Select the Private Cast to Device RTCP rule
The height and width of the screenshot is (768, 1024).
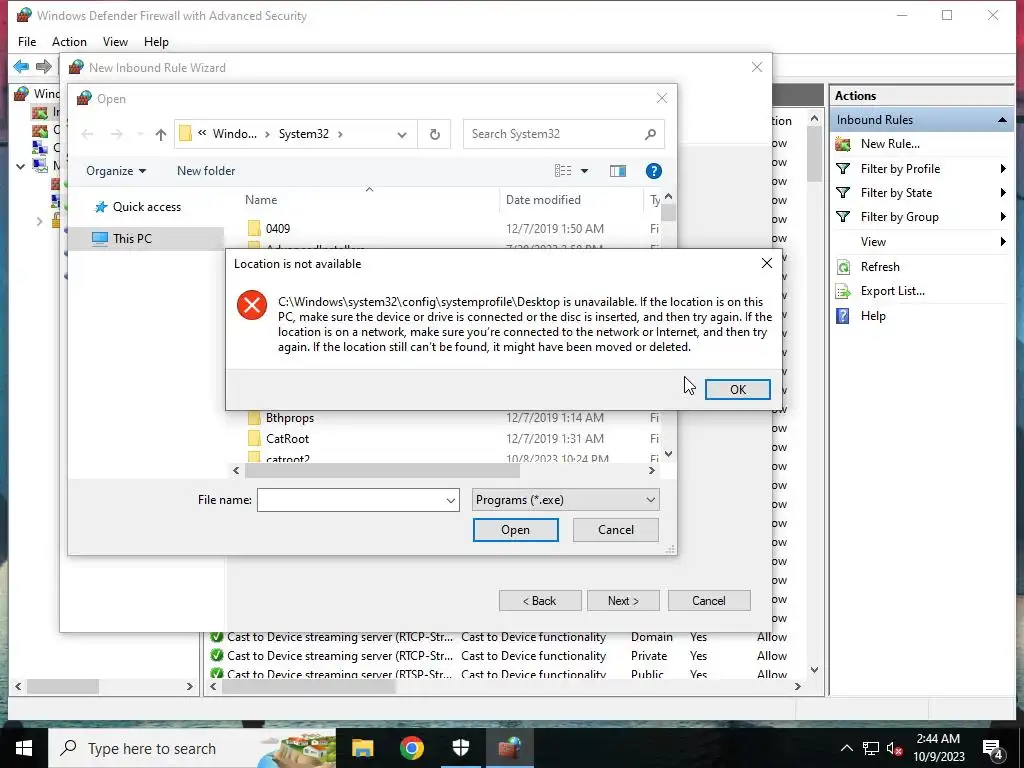pos(500,656)
